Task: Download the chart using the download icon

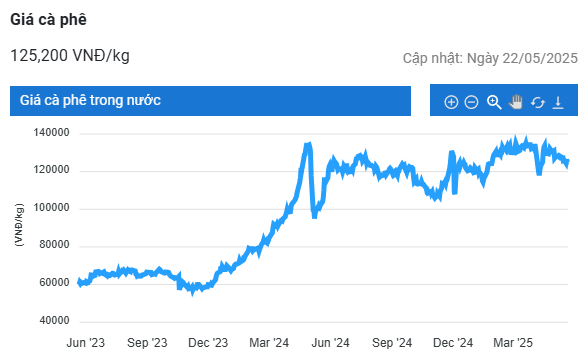Action: (x=558, y=102)
